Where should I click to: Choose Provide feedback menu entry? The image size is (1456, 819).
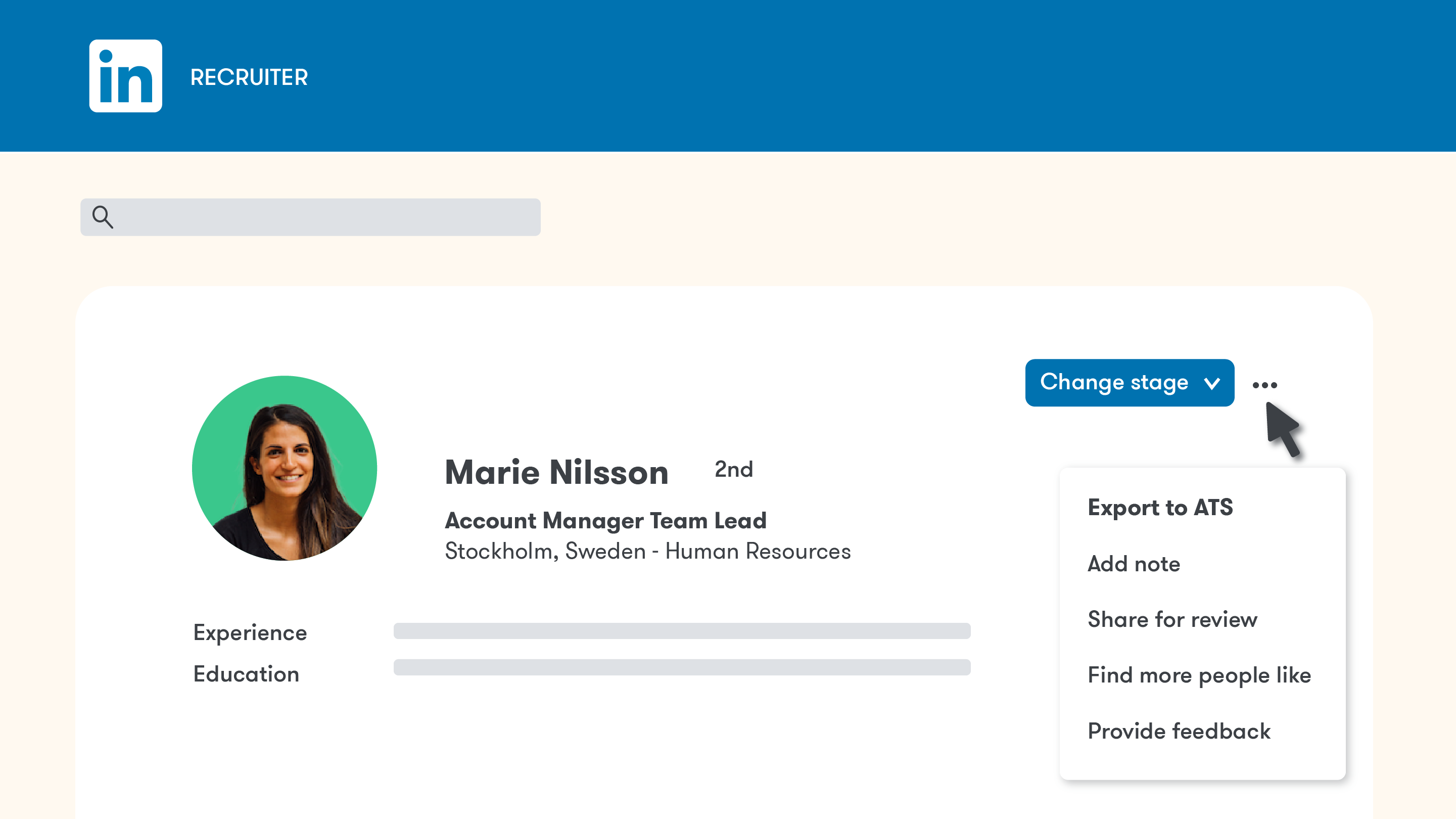coord(1179,732)
